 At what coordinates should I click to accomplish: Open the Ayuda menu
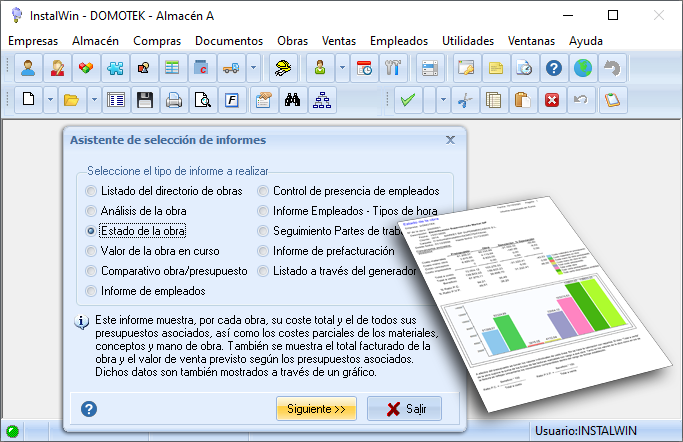586,41
